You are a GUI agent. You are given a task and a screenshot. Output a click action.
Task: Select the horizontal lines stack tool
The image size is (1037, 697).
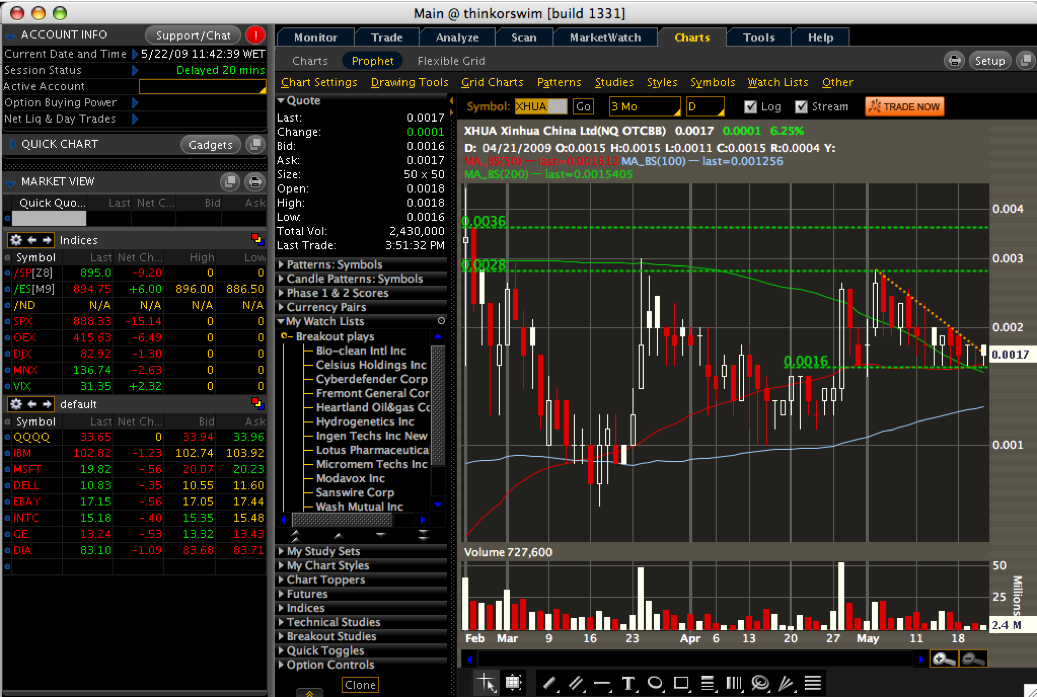point(813,683)
